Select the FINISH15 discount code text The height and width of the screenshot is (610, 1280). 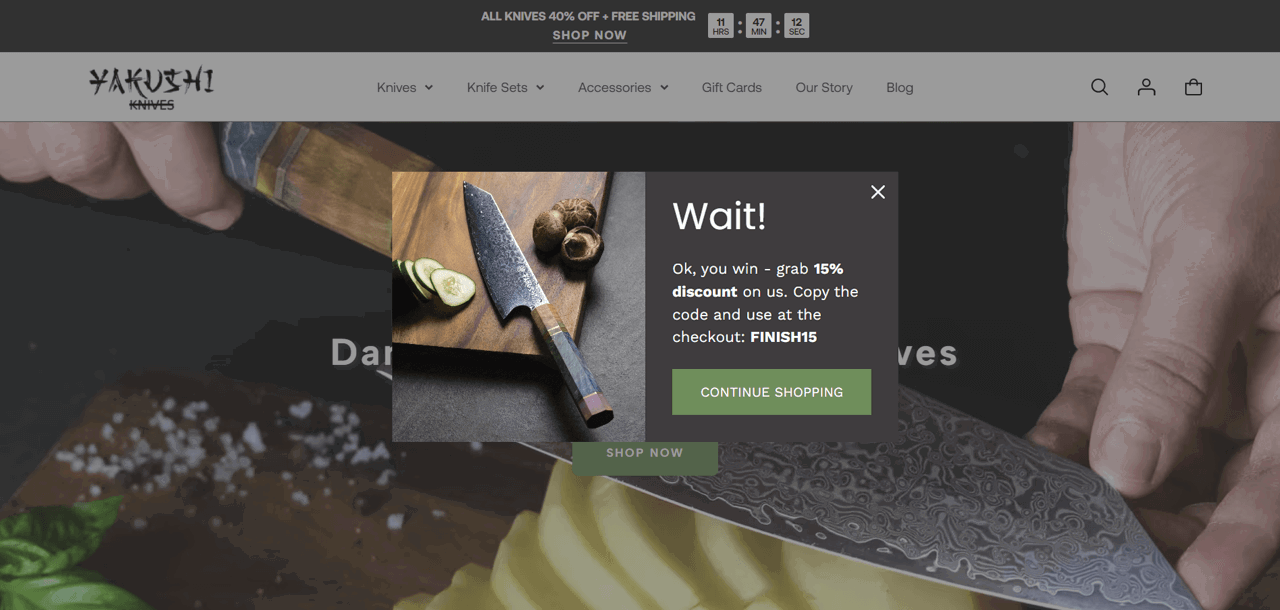pos(784,337)
